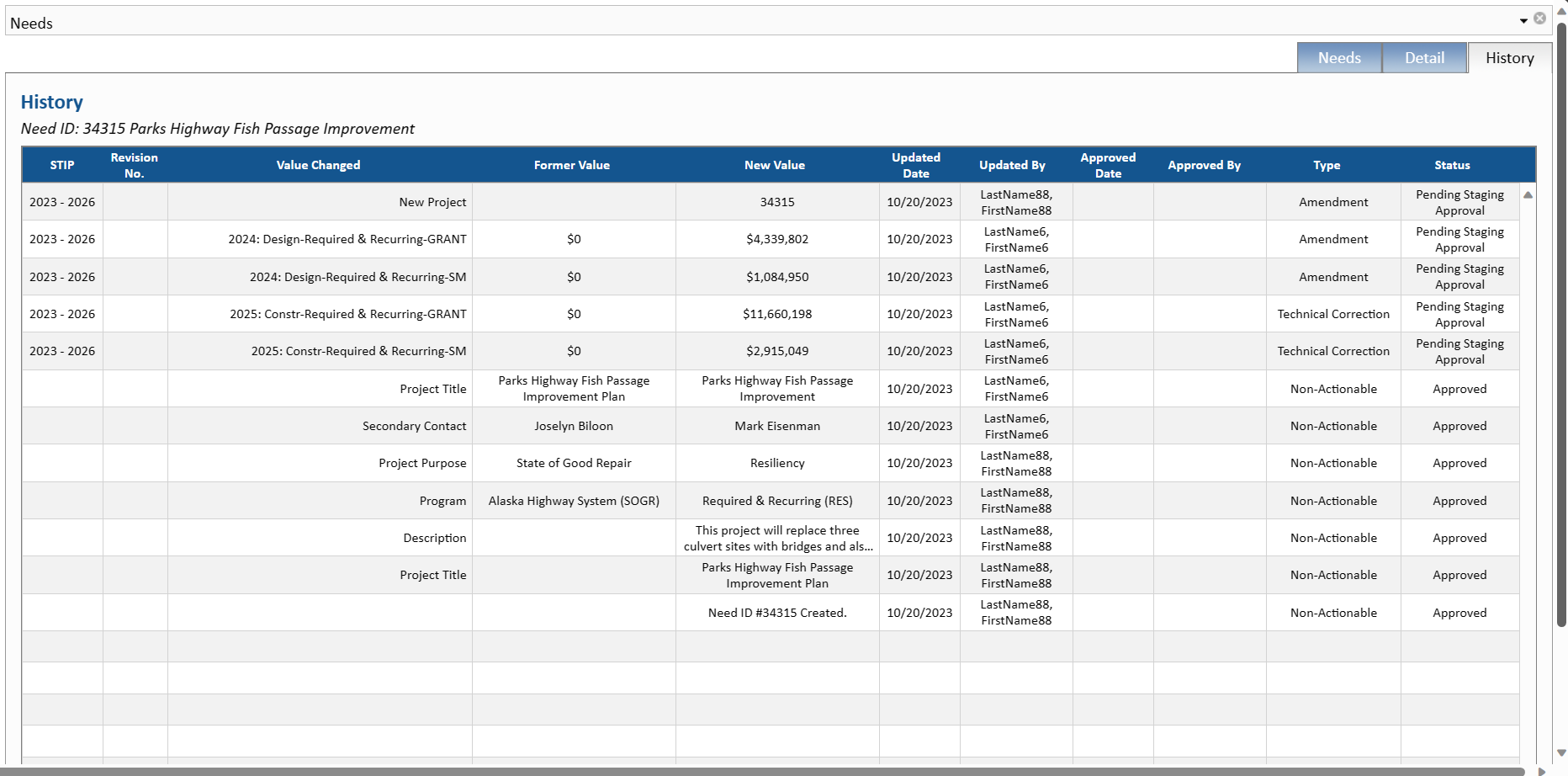This screenshot has height=776, width=1568.
Task: Click the page scrollbar down arrow
Action: [x=1561, y=753]
